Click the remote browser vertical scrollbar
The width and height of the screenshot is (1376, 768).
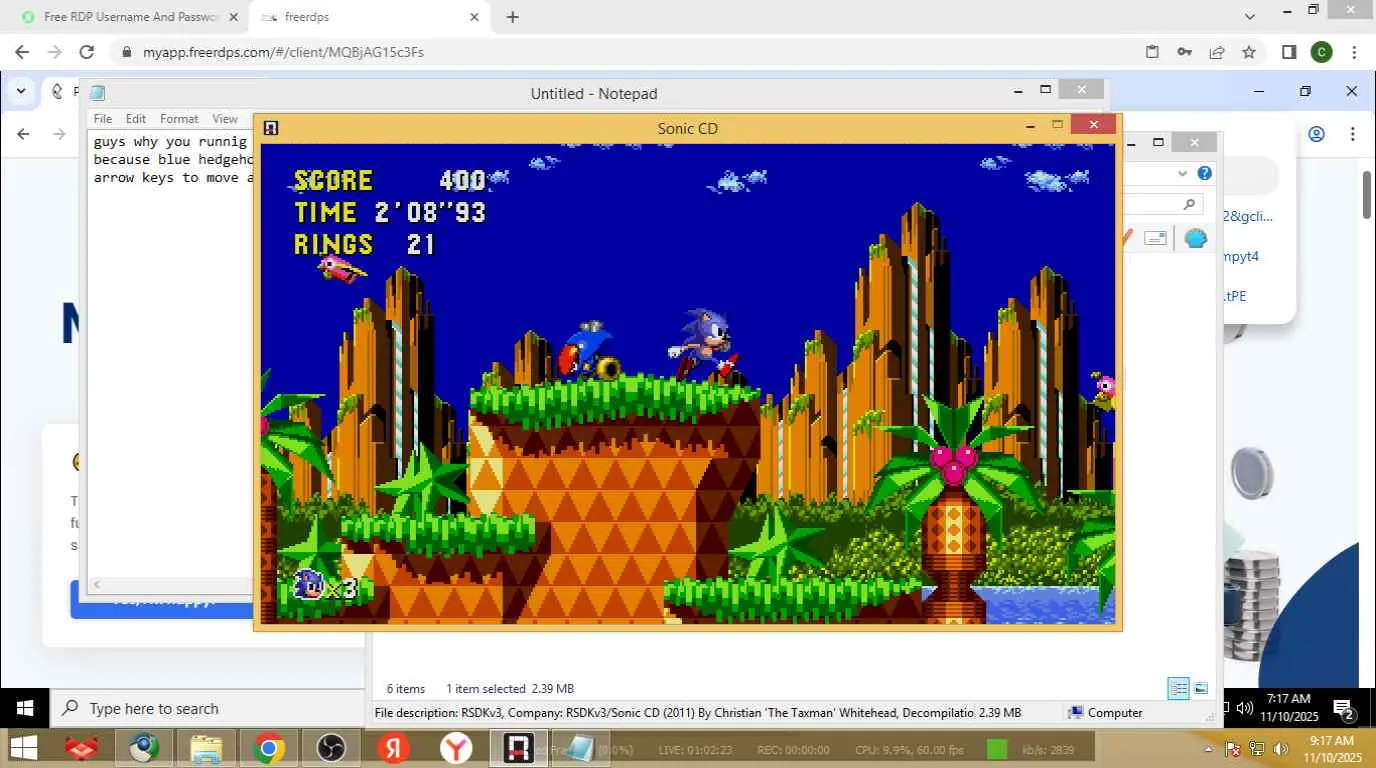[1367, 195]
